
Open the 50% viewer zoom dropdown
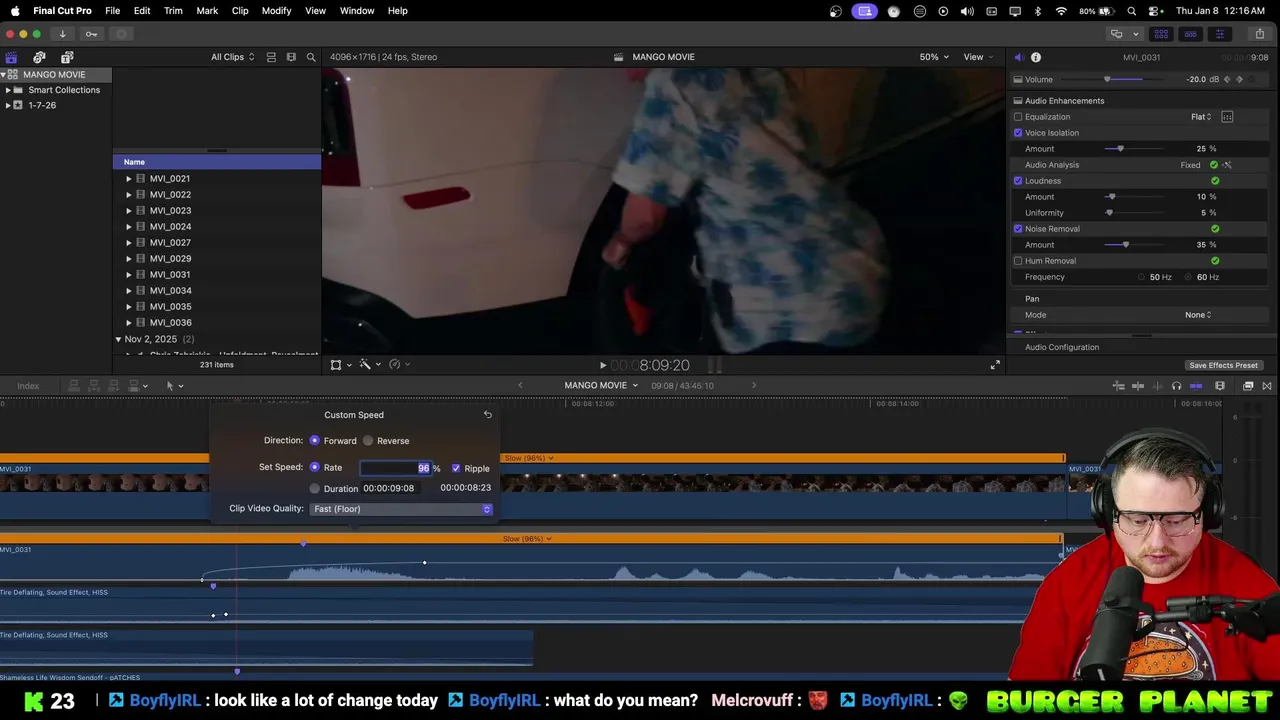pos(933,57)
